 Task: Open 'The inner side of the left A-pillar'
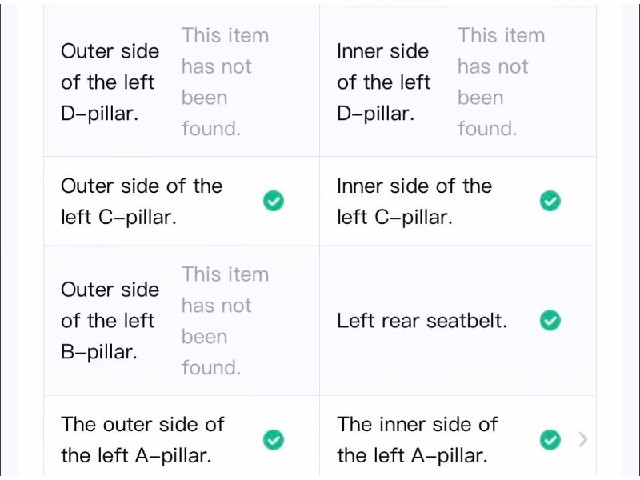[417, 440]
